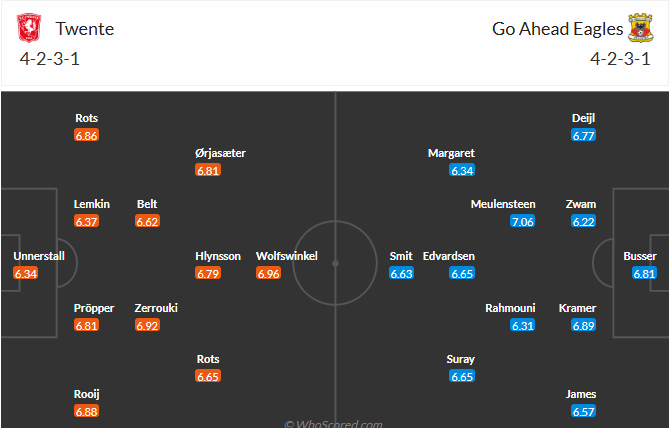
Task: Click Meulensteen's 7.06 rating badge
Action: coord(523,221)
